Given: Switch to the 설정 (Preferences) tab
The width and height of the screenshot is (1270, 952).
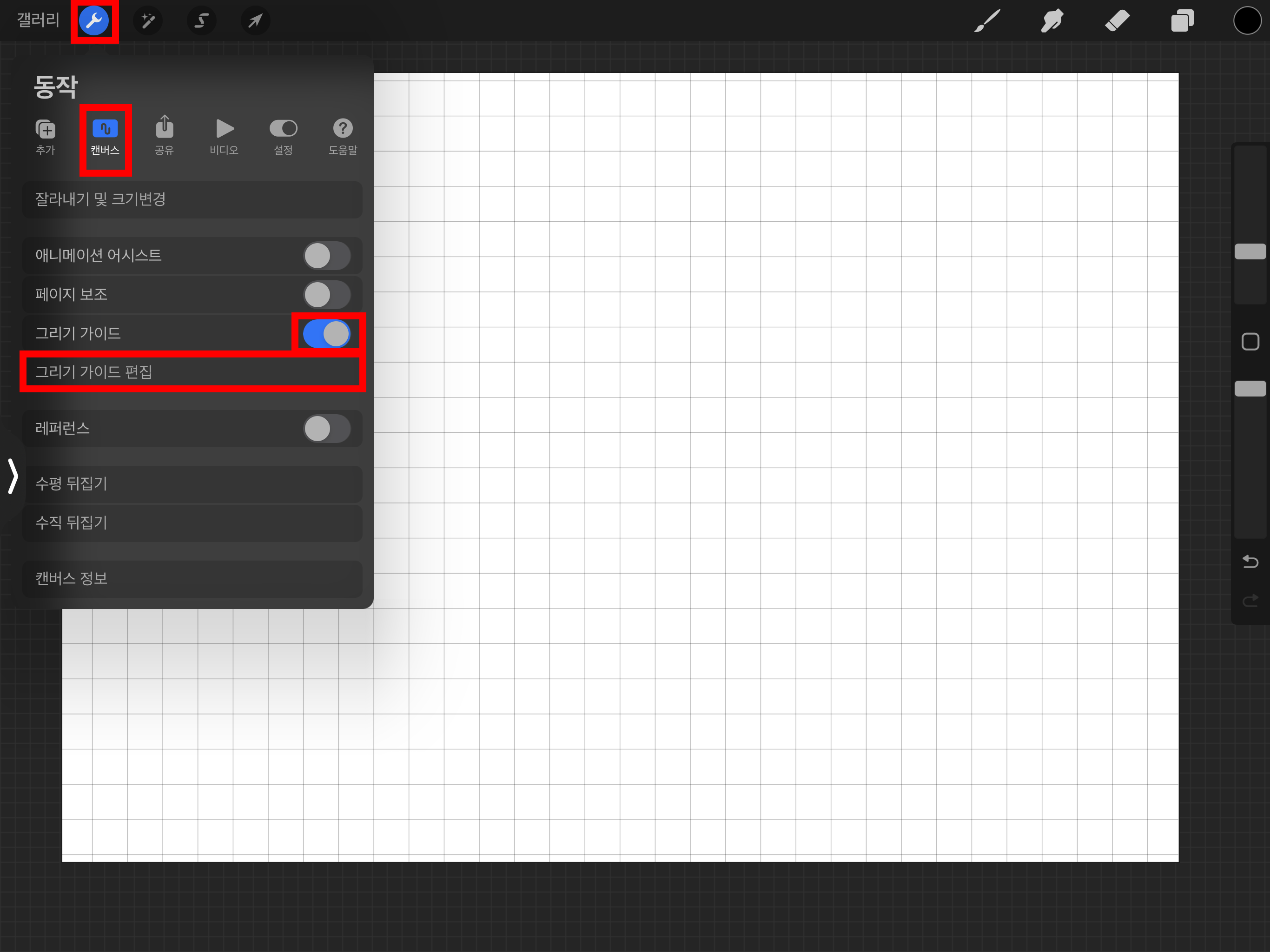Looking at the screenshot, I should pos(284,137).
